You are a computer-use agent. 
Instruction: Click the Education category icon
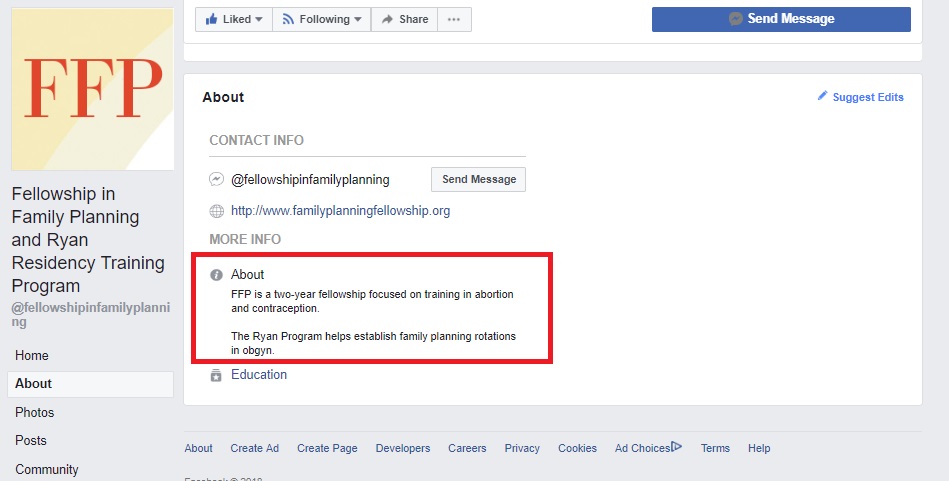click(x=216, y=375)
